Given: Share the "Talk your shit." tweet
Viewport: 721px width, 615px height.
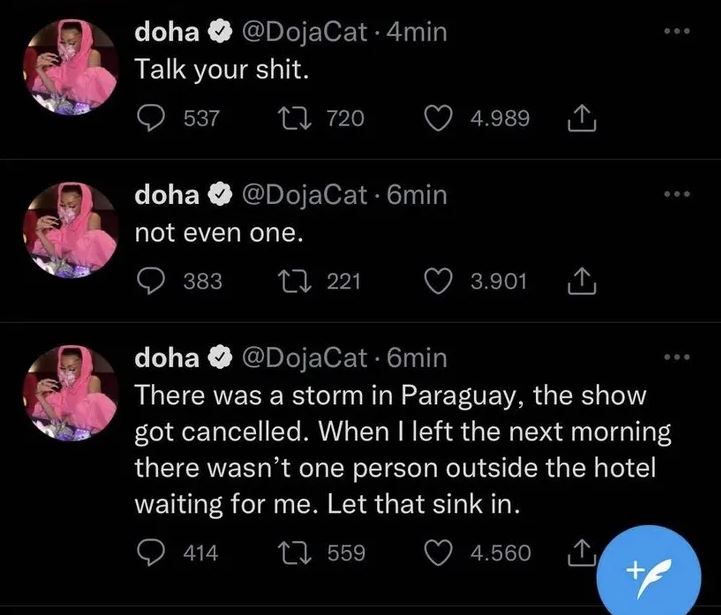Looking at the screenshot, I should tap(581, 119).
